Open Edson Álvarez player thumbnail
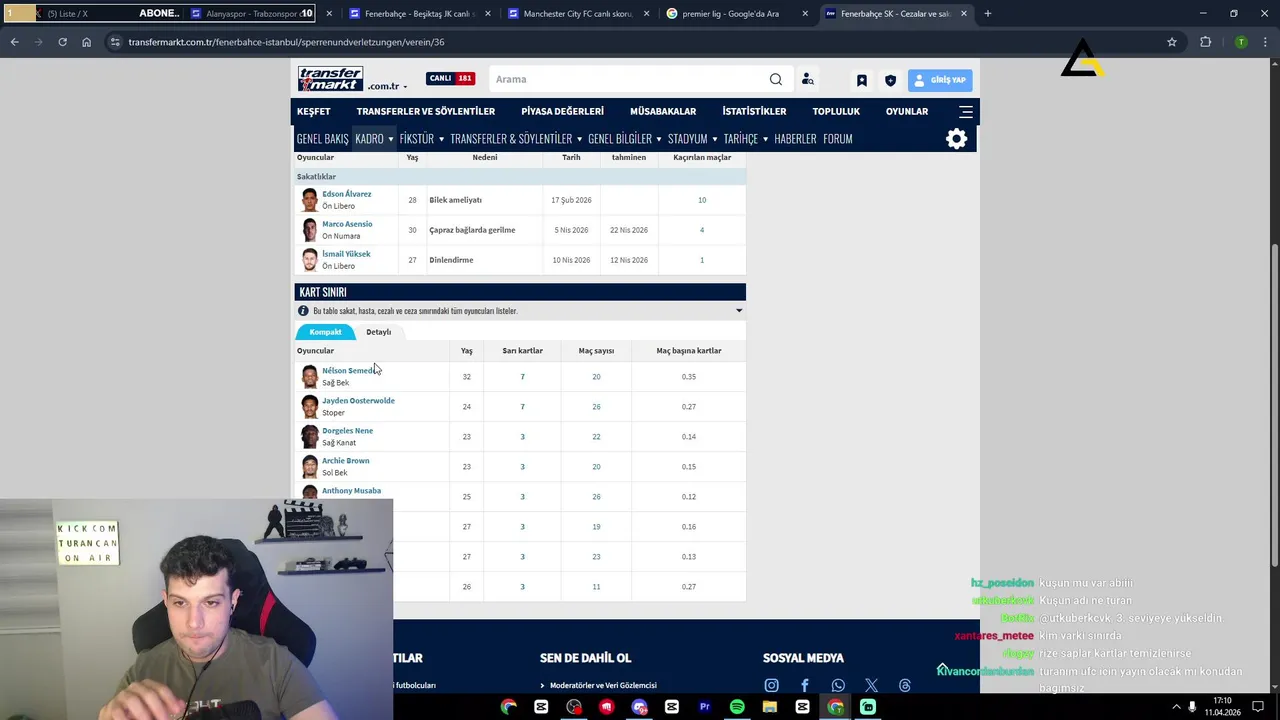Viewport: 1280px width, 720px height. pyautogui.click(x=309, y=200)
